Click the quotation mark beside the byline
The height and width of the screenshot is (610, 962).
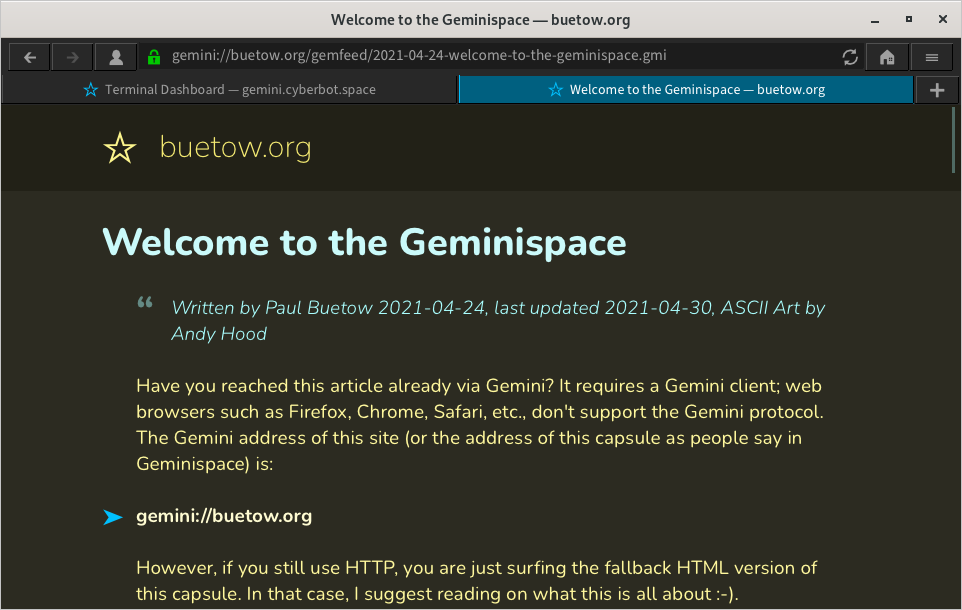[x=145, y=303]
